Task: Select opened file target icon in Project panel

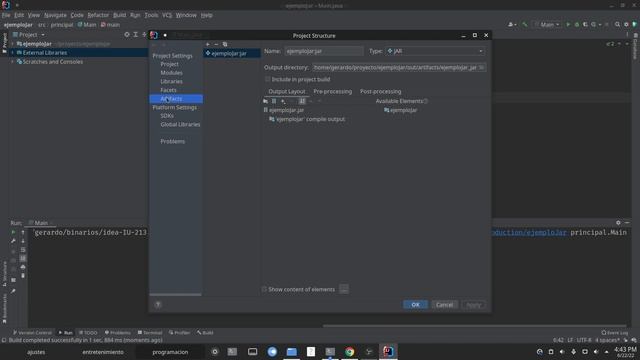Action: pos(127,35)
